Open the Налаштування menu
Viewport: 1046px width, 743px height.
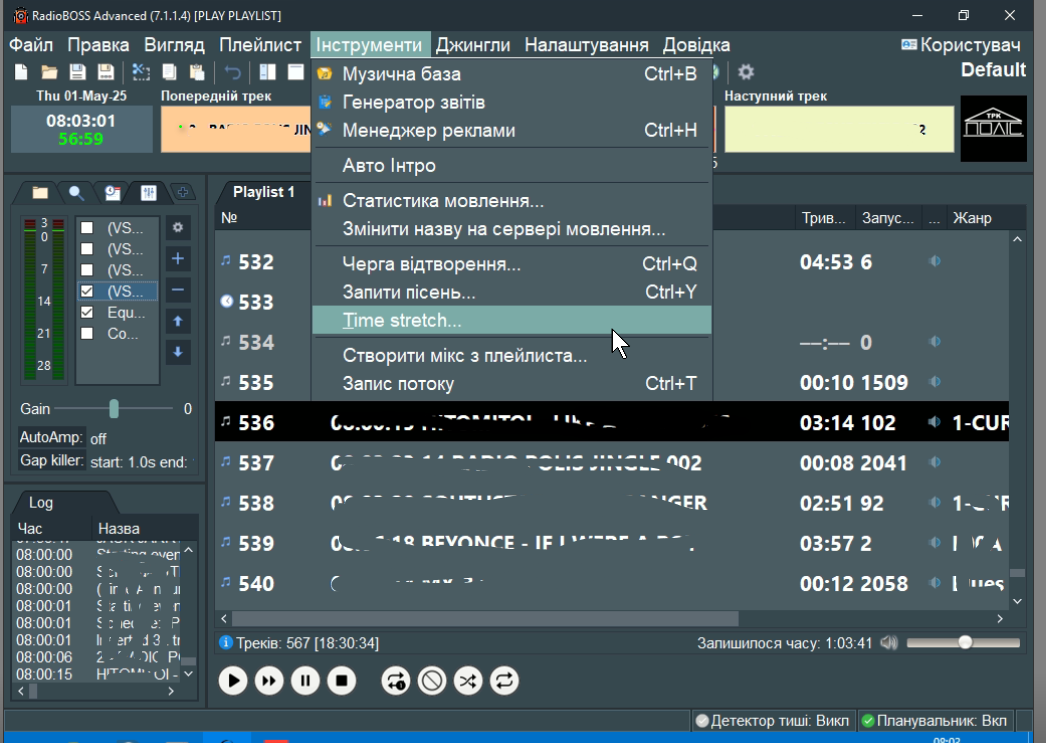586,45
